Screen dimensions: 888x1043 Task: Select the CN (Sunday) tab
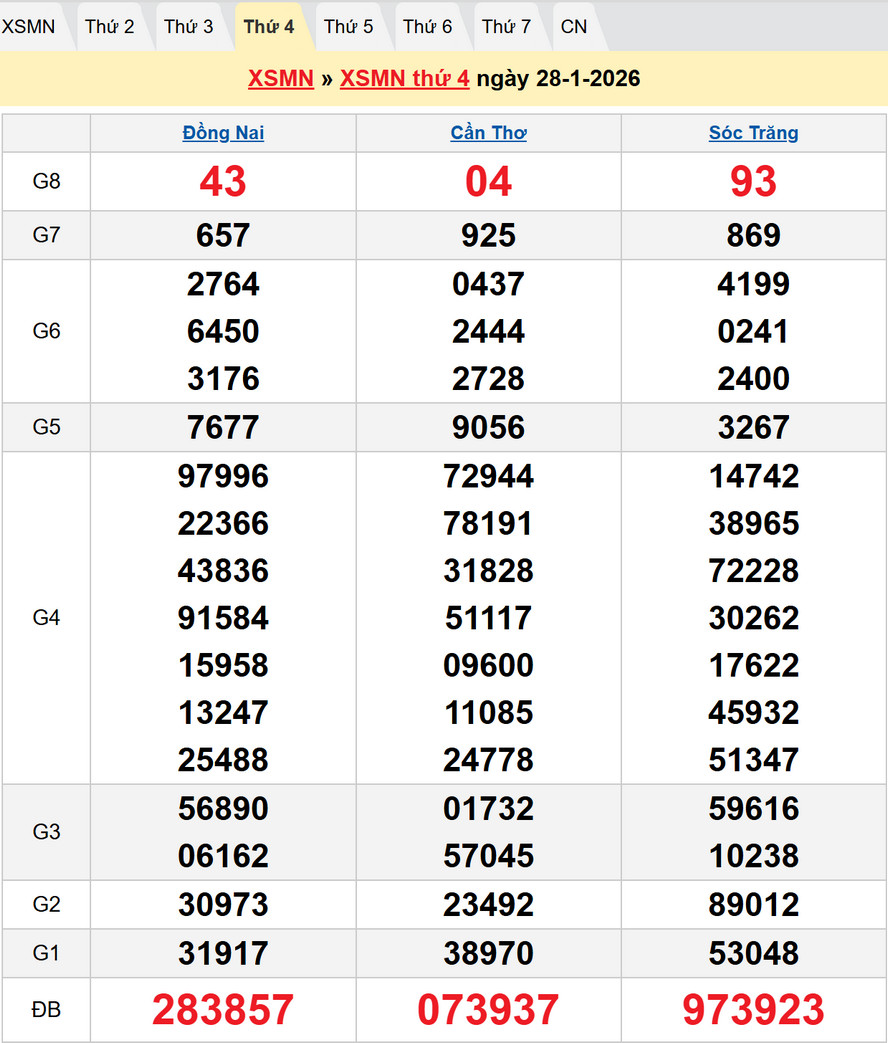pos(574,27)
